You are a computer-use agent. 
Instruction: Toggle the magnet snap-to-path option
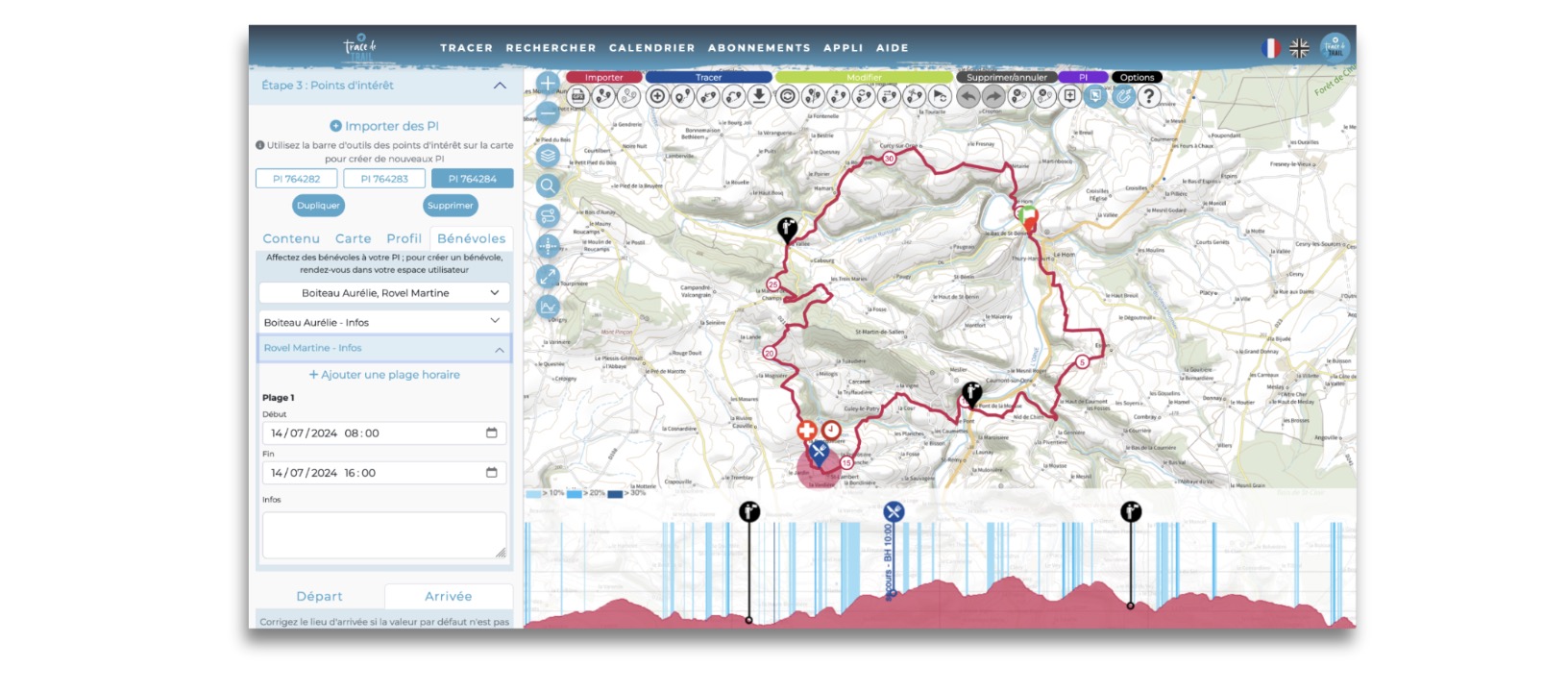(1123, 96)
